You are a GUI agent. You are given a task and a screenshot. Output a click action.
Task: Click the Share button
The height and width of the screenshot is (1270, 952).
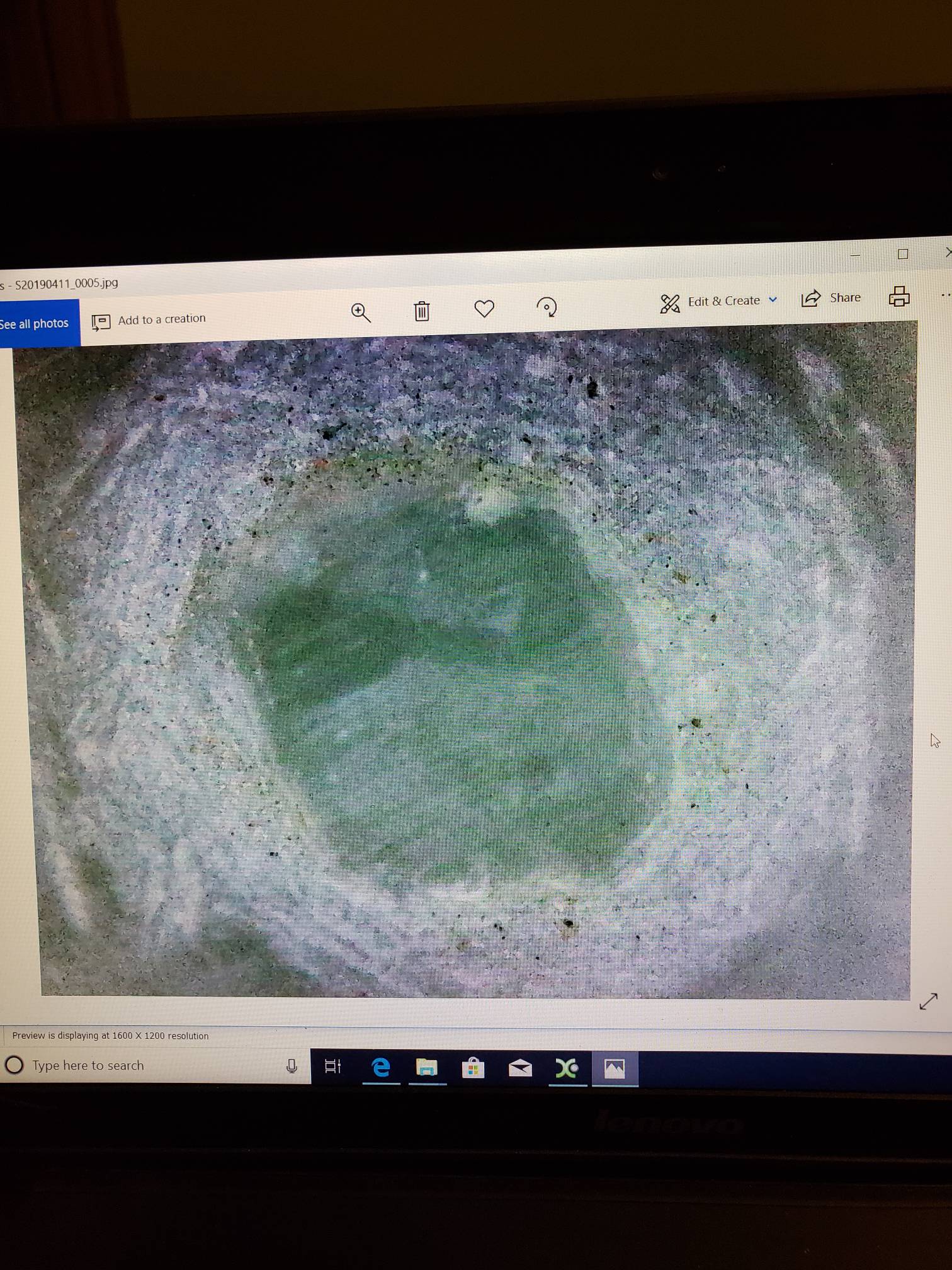click(831, 298)
